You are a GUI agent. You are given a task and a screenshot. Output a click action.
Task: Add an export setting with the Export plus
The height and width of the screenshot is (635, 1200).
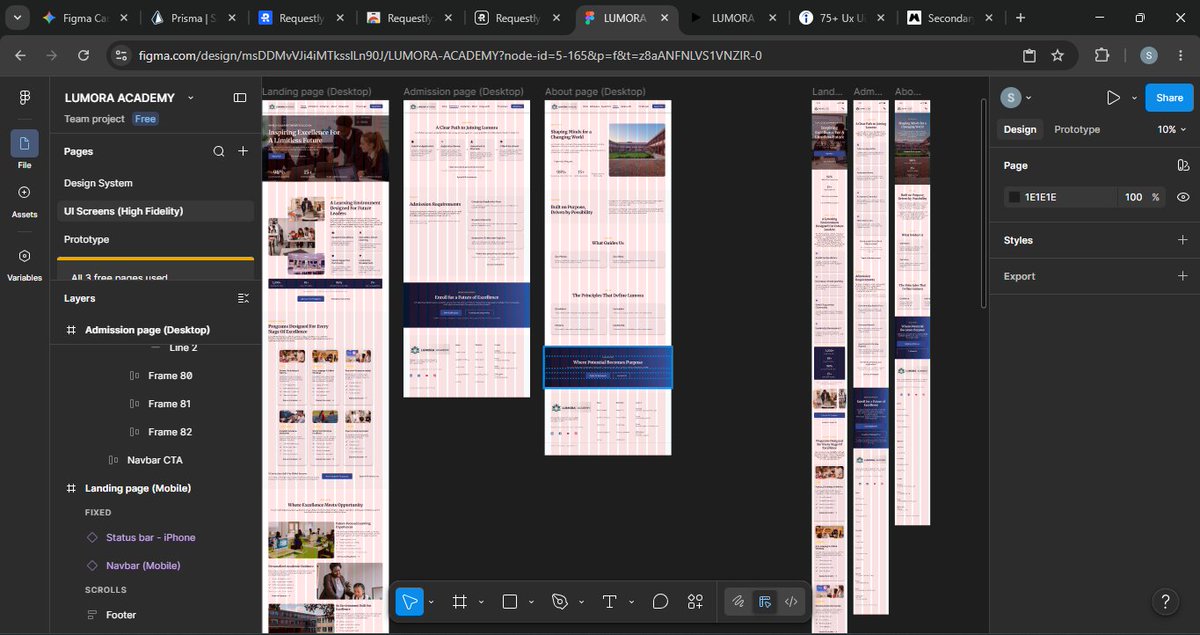[1183, 276]
